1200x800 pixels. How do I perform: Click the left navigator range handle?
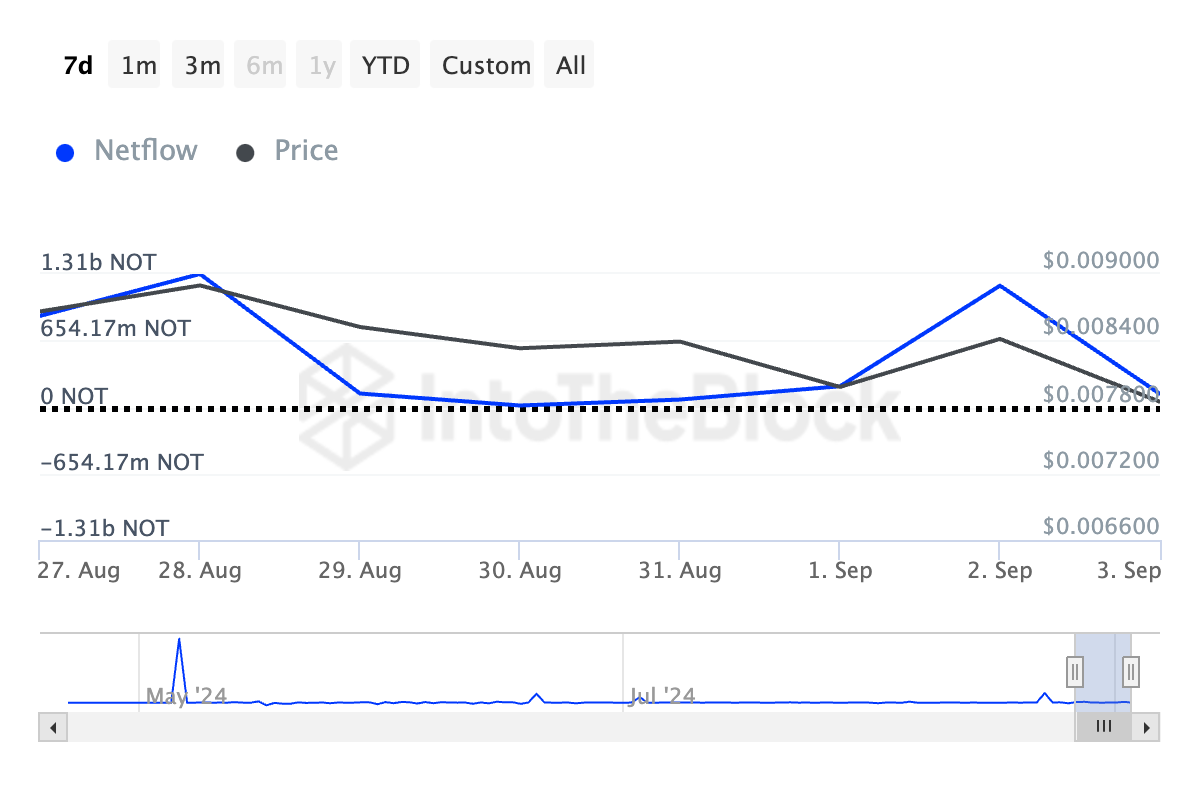[1075, 670]
